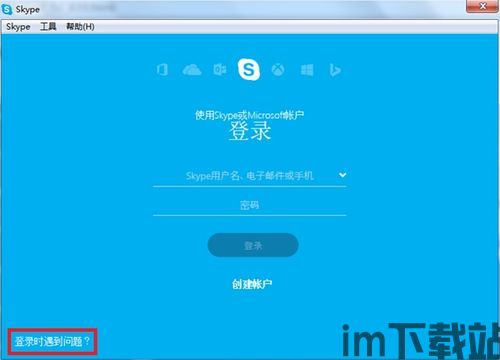Click the Skype icon in title bar

click(7, 9)
